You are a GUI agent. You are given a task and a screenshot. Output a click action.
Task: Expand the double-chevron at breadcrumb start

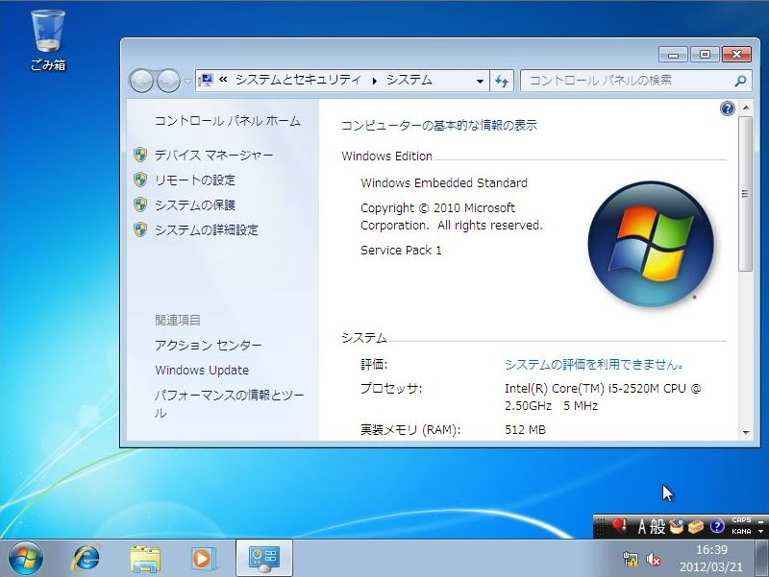[x=223, y=79]
